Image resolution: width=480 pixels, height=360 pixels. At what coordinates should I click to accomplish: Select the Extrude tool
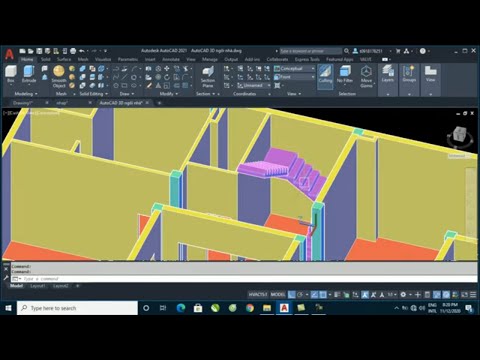pyautogui.click(x=29, y=74)
